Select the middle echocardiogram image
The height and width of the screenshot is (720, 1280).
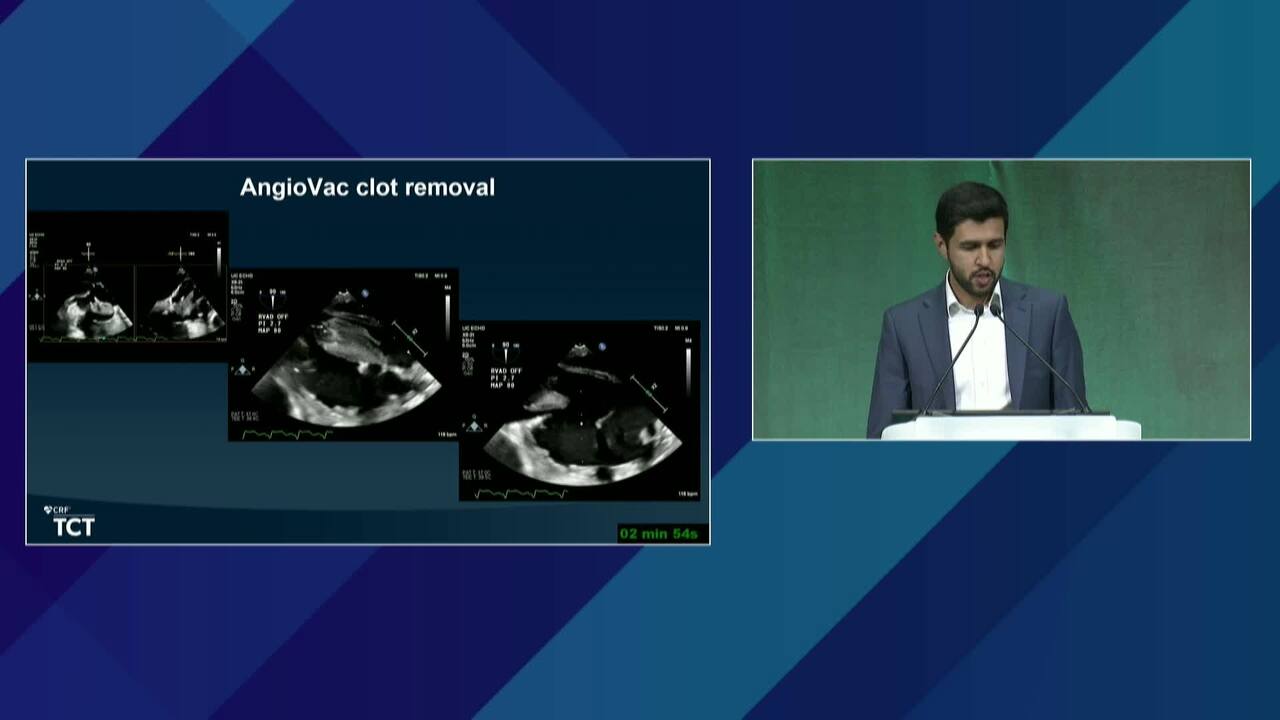[343, 354]
